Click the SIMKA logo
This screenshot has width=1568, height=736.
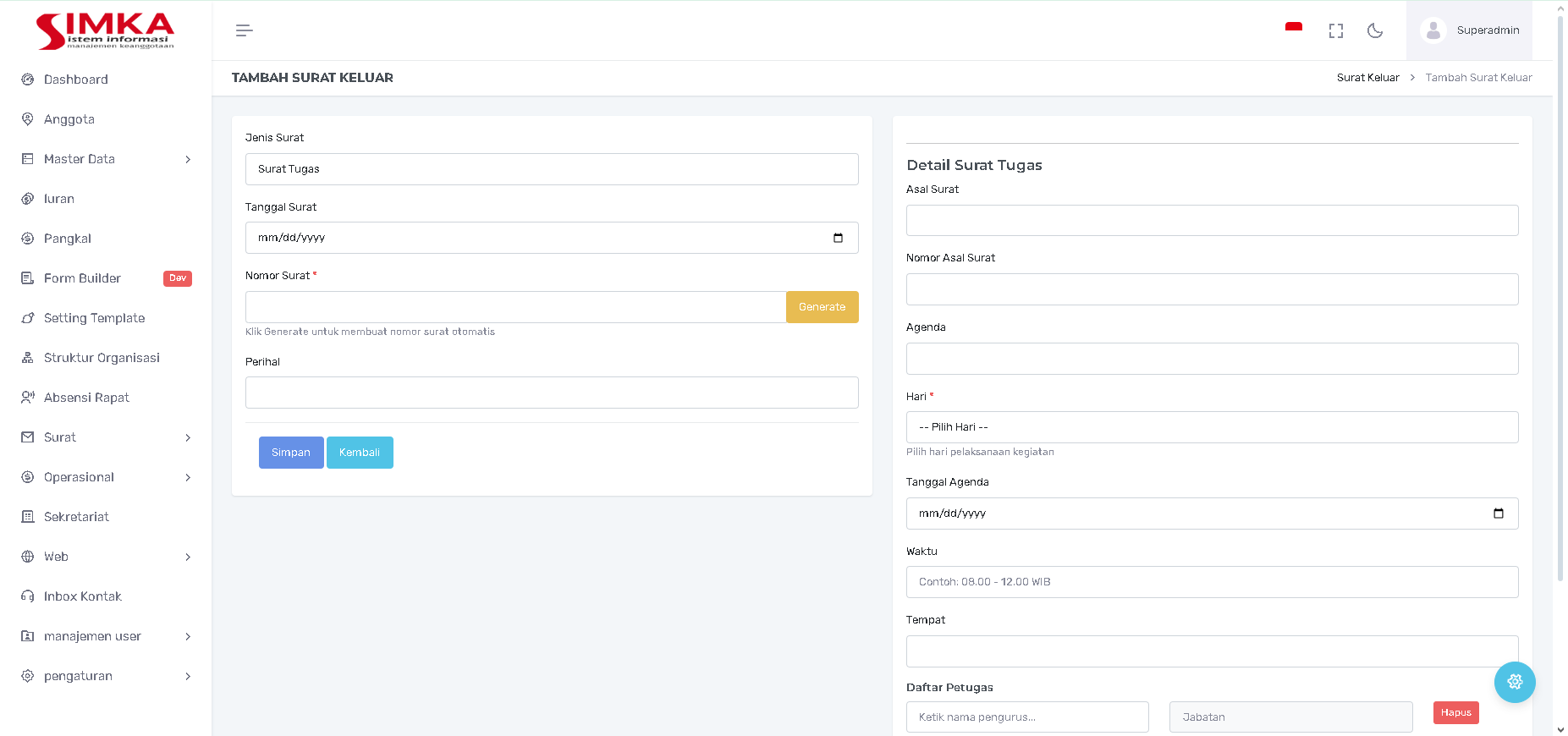pyautogui.click(x=105, y=31)
